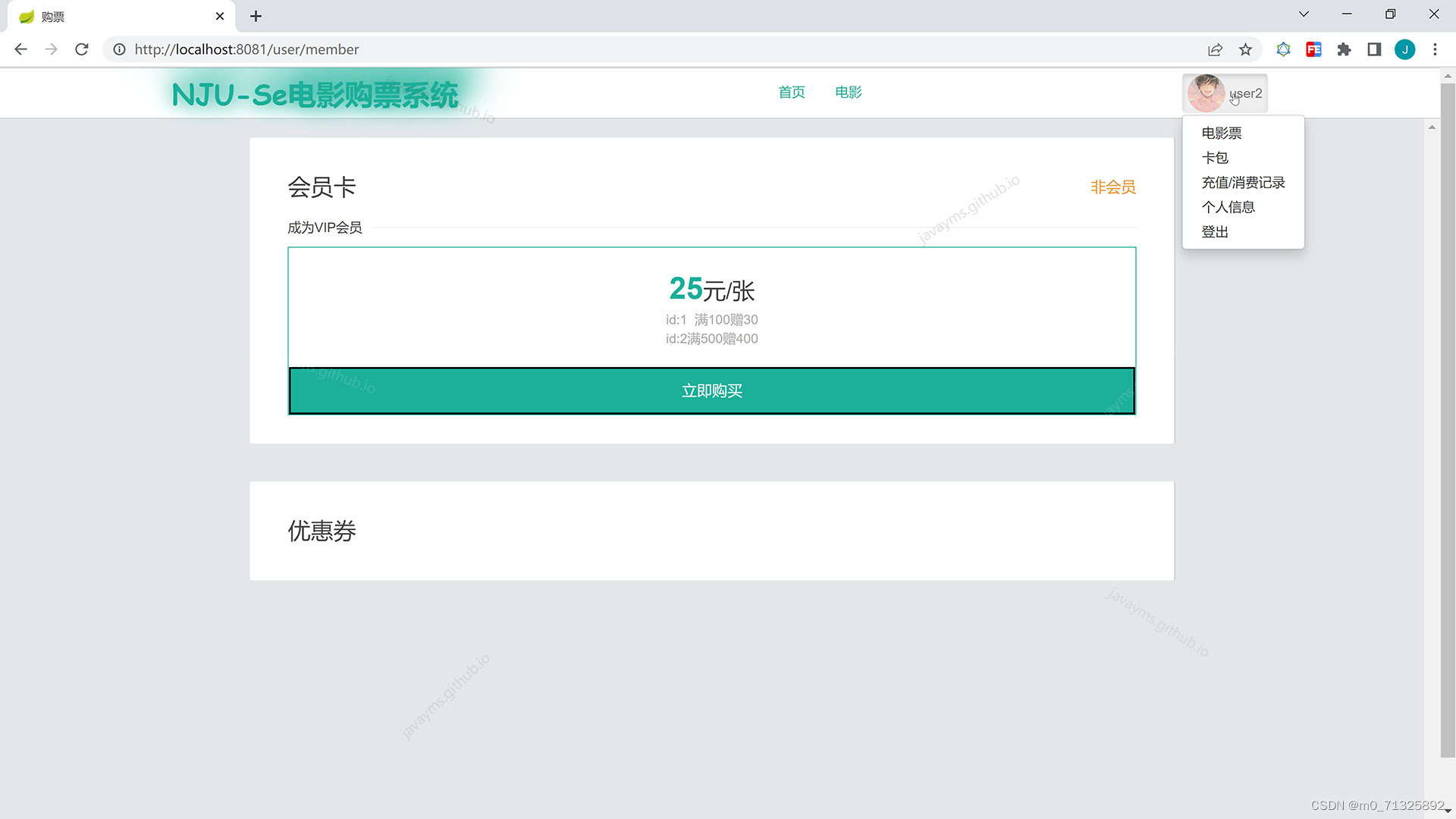1456x819 pixels.
Task: Click the browser back arrow
Action: (x=20, y=49)
